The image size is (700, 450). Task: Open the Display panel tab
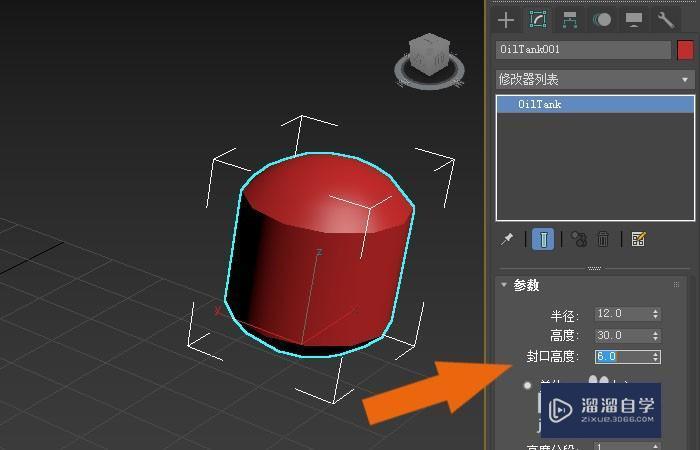pyautogui.click(x=634, y=20)
